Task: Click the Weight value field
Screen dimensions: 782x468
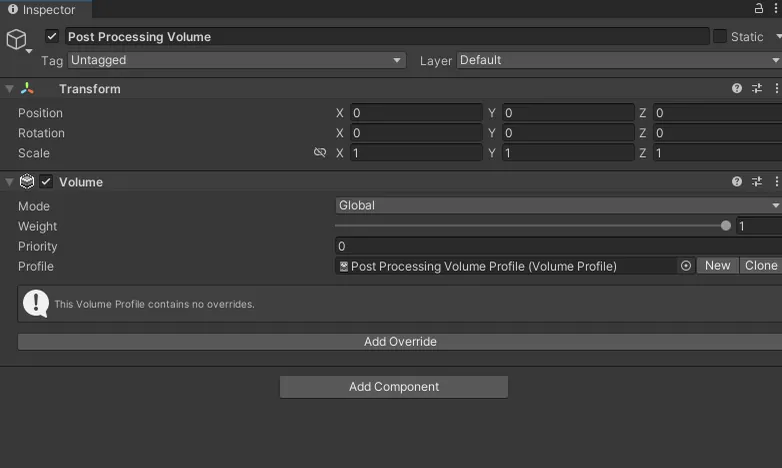Action: pyautogui.click(x=759, y=226)
